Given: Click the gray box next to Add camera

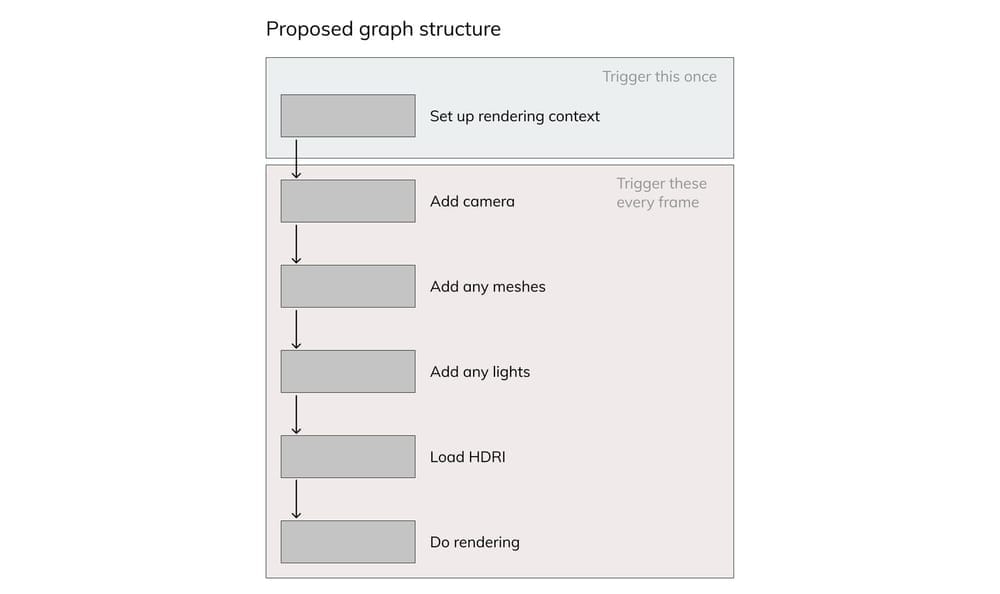Looking at the screenshot, I should [x=347, y=201].
